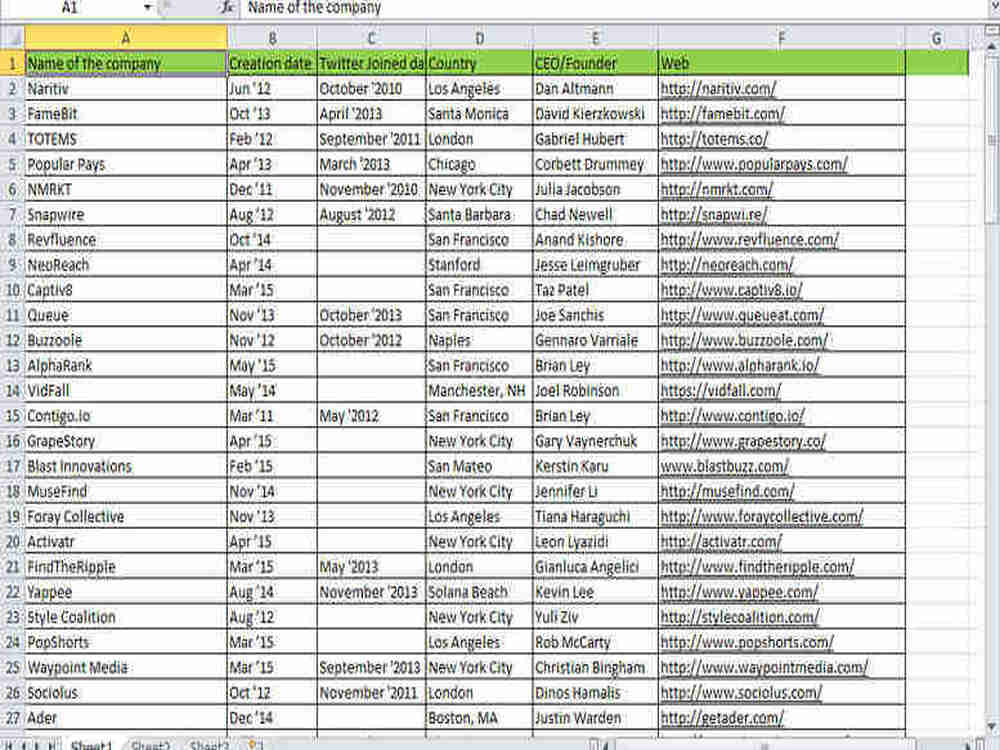Select the cell containing 'Dinos Hamalis'
The width and height of the screenshot is (1000, 750).
[595, 693]
